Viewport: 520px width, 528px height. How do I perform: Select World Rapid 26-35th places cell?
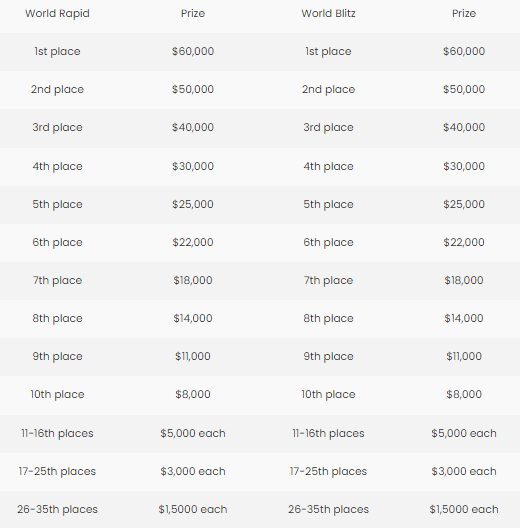[57, 509]
